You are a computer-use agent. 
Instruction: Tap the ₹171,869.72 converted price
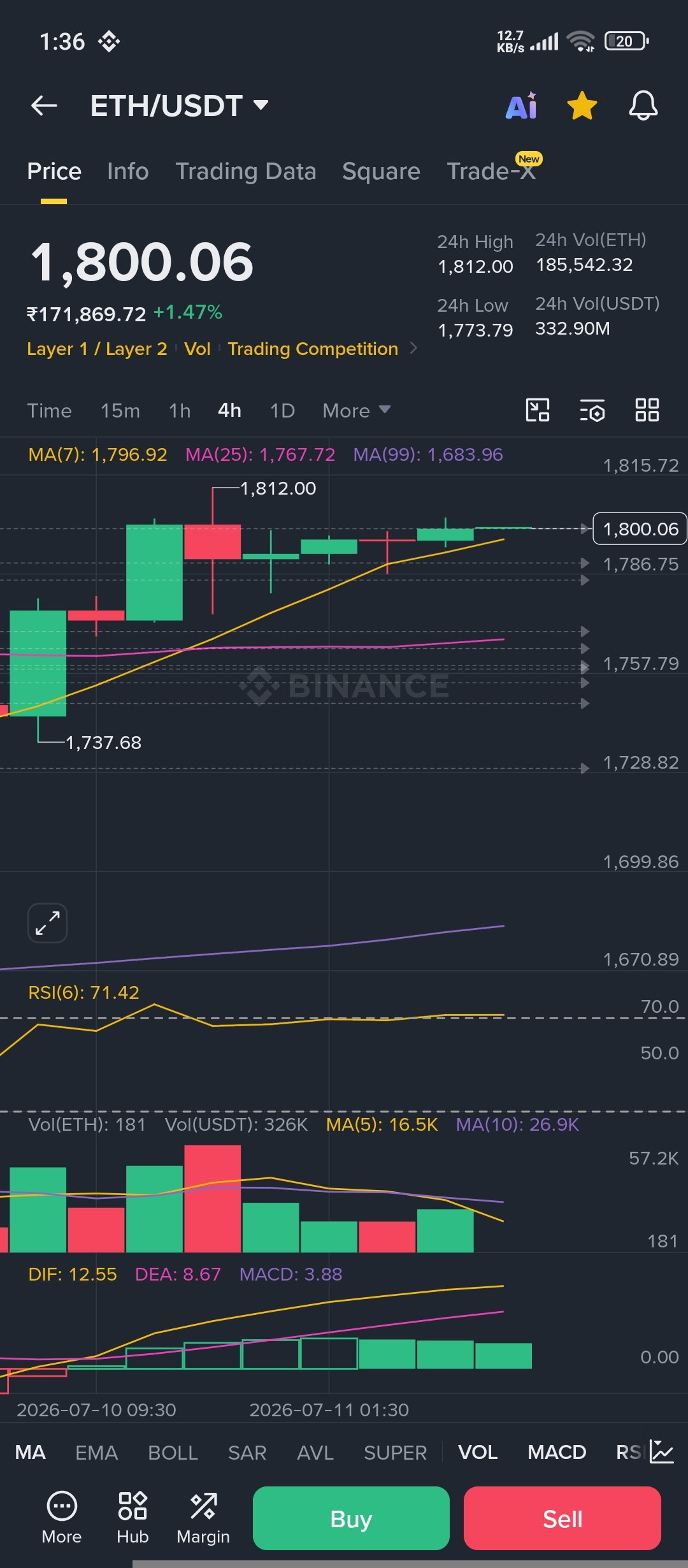coord(86,314)
